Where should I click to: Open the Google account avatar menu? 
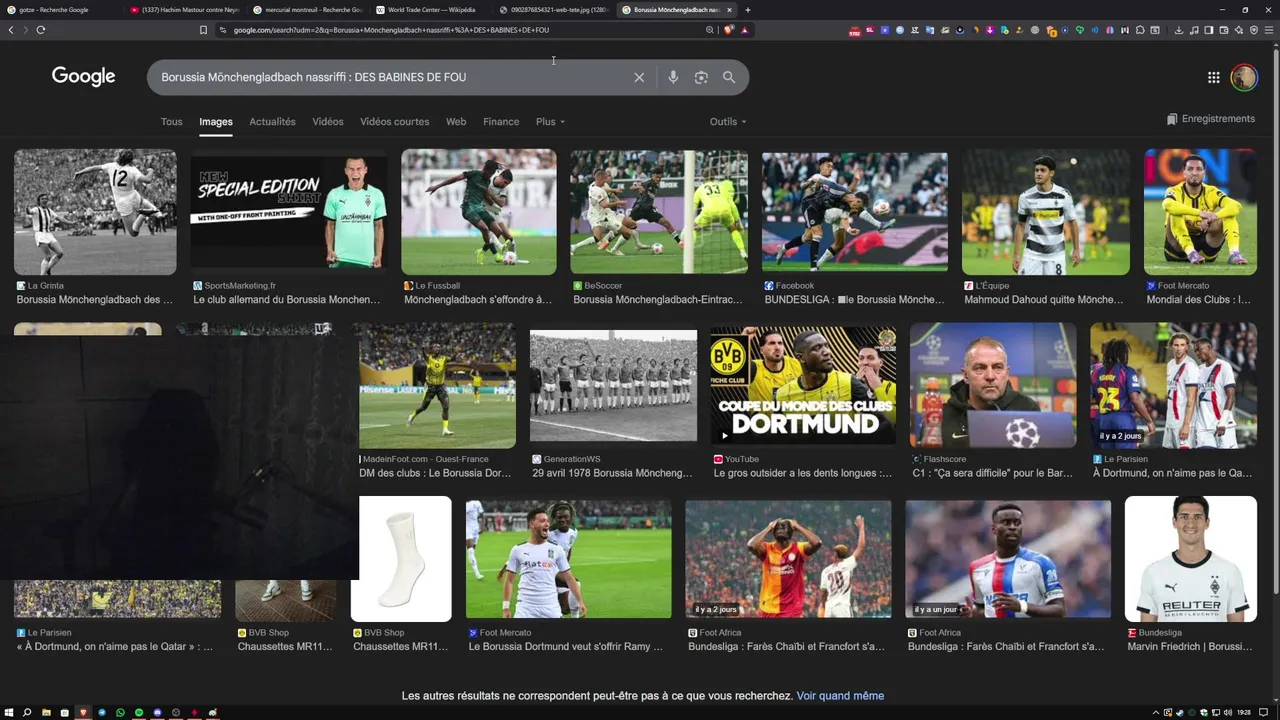(x=1244, y=77)
